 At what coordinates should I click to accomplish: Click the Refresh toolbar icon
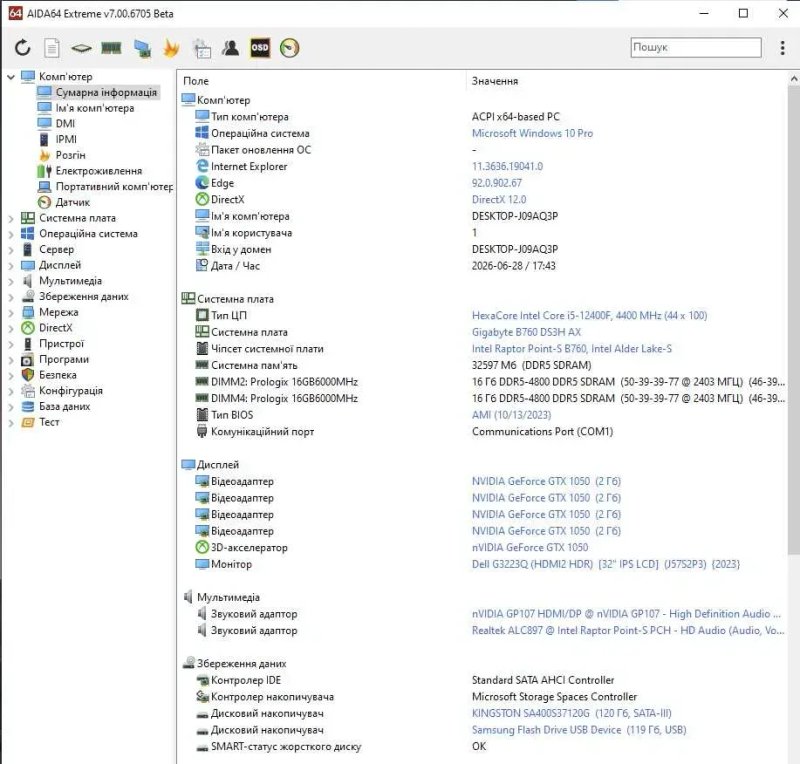(22, 48)
